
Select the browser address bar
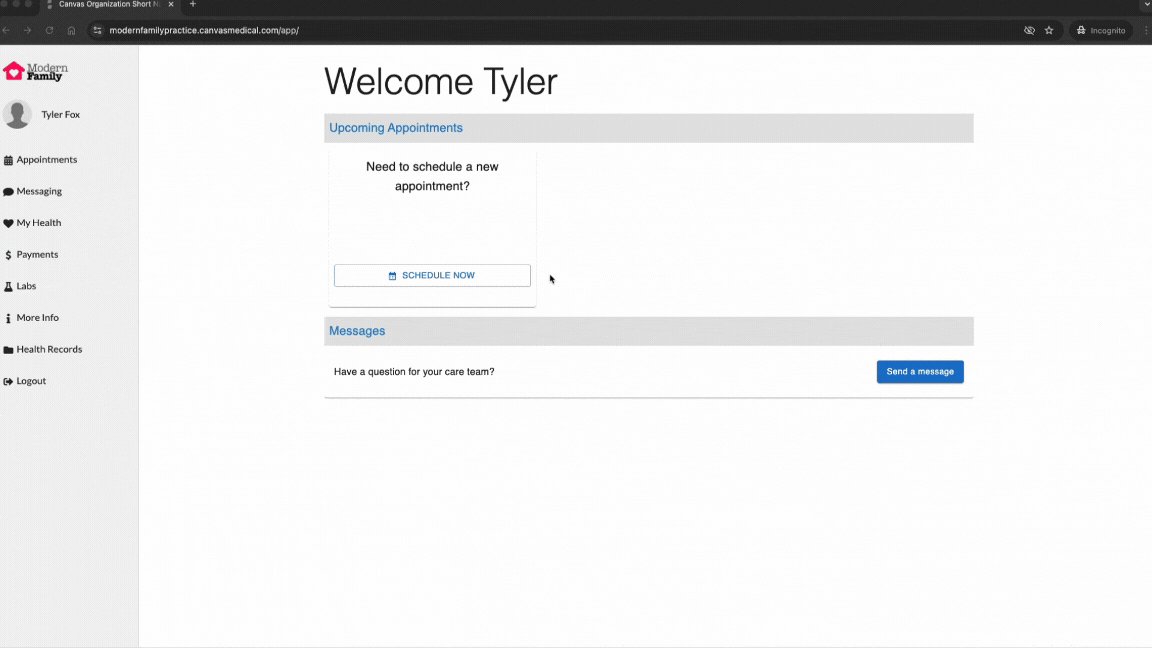[500, 30]
